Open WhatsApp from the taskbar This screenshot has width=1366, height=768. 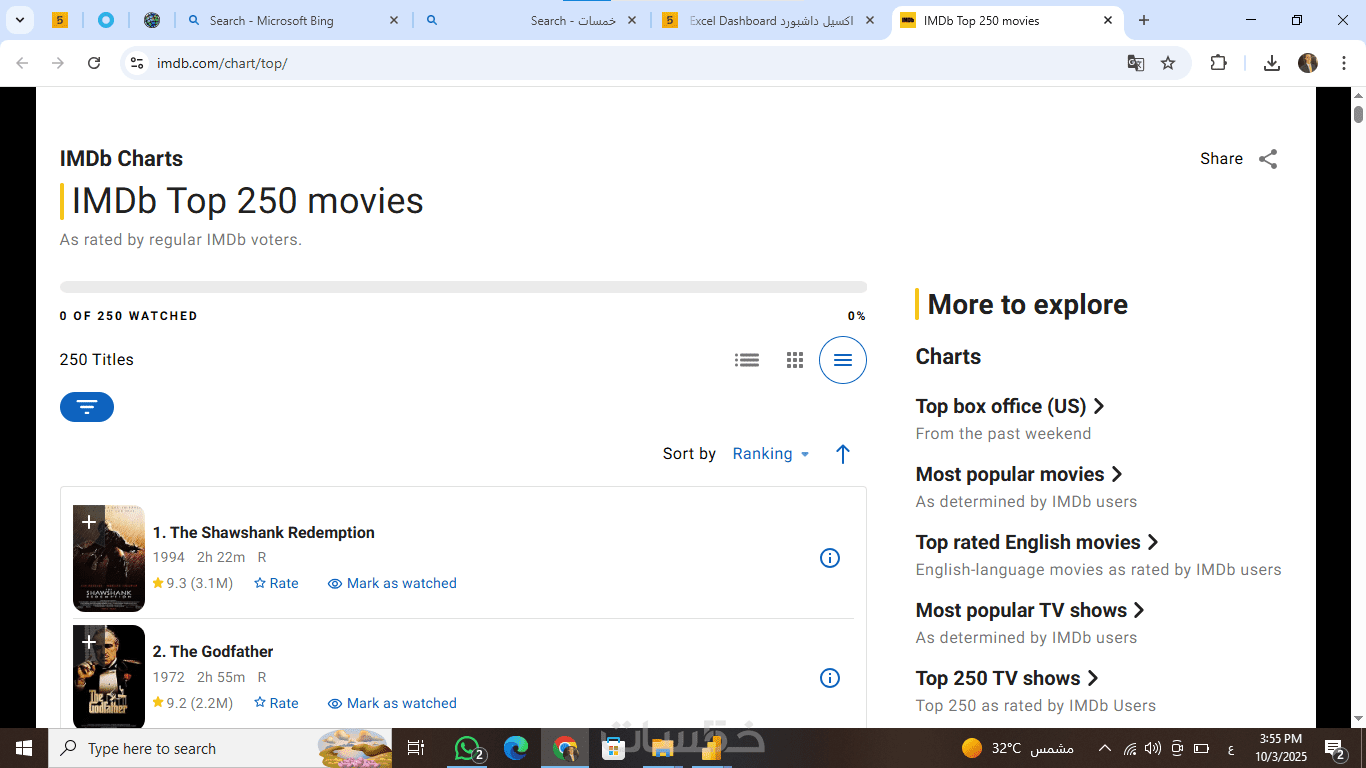point(469,748)
